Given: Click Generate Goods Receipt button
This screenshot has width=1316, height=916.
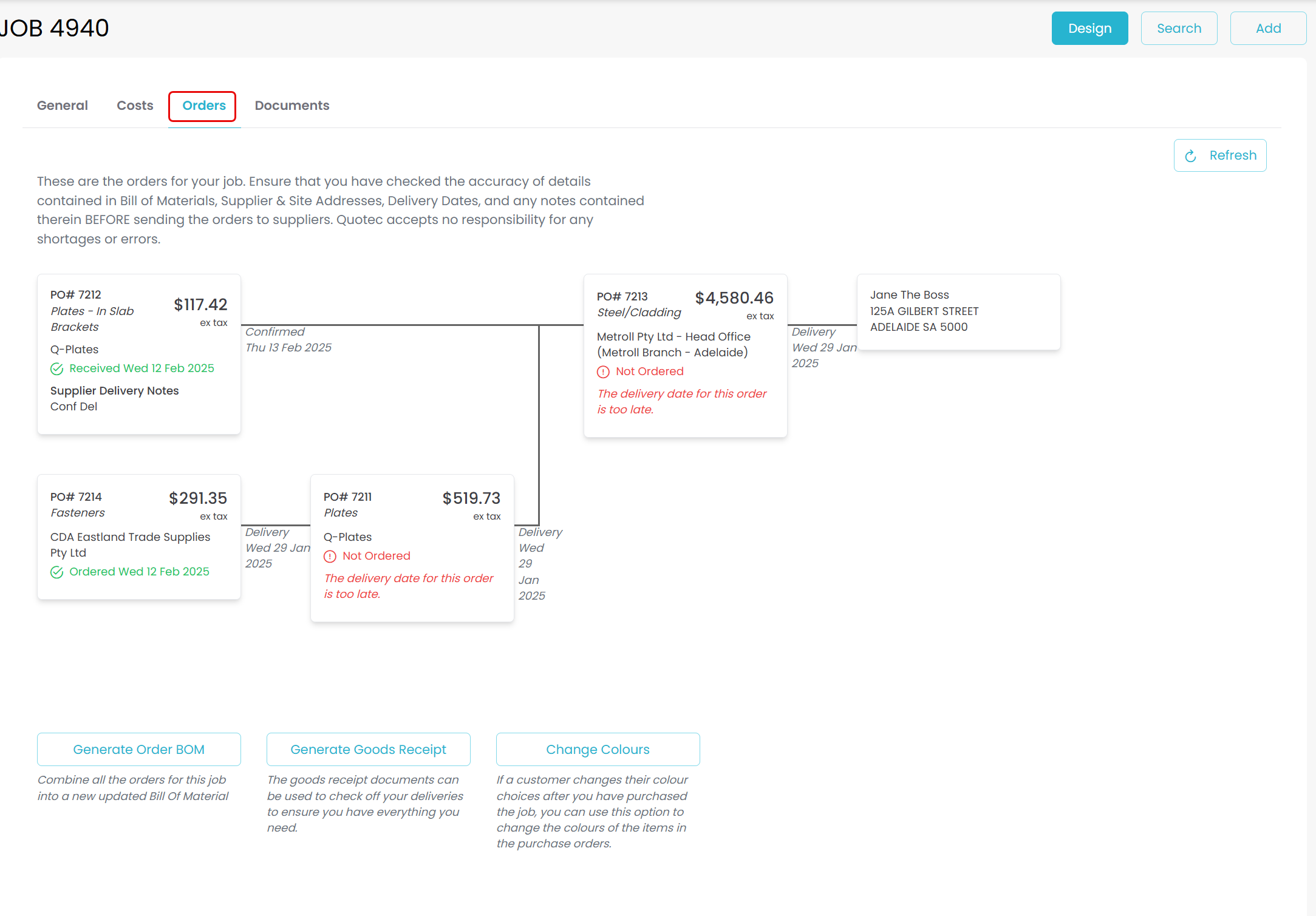Looking at the screenshot, I should [368, 749].
